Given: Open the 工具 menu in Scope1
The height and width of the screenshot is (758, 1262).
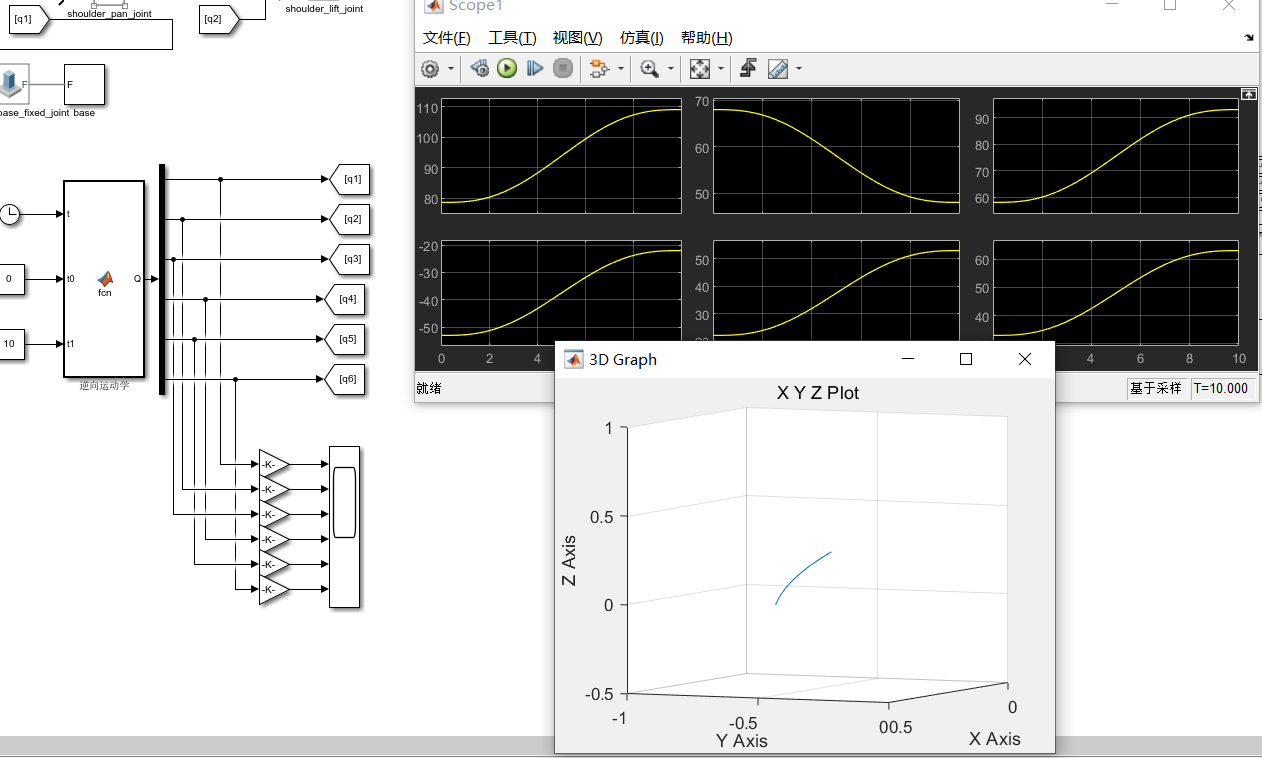Looking at the screenshot, I should [x=511, y=38].
